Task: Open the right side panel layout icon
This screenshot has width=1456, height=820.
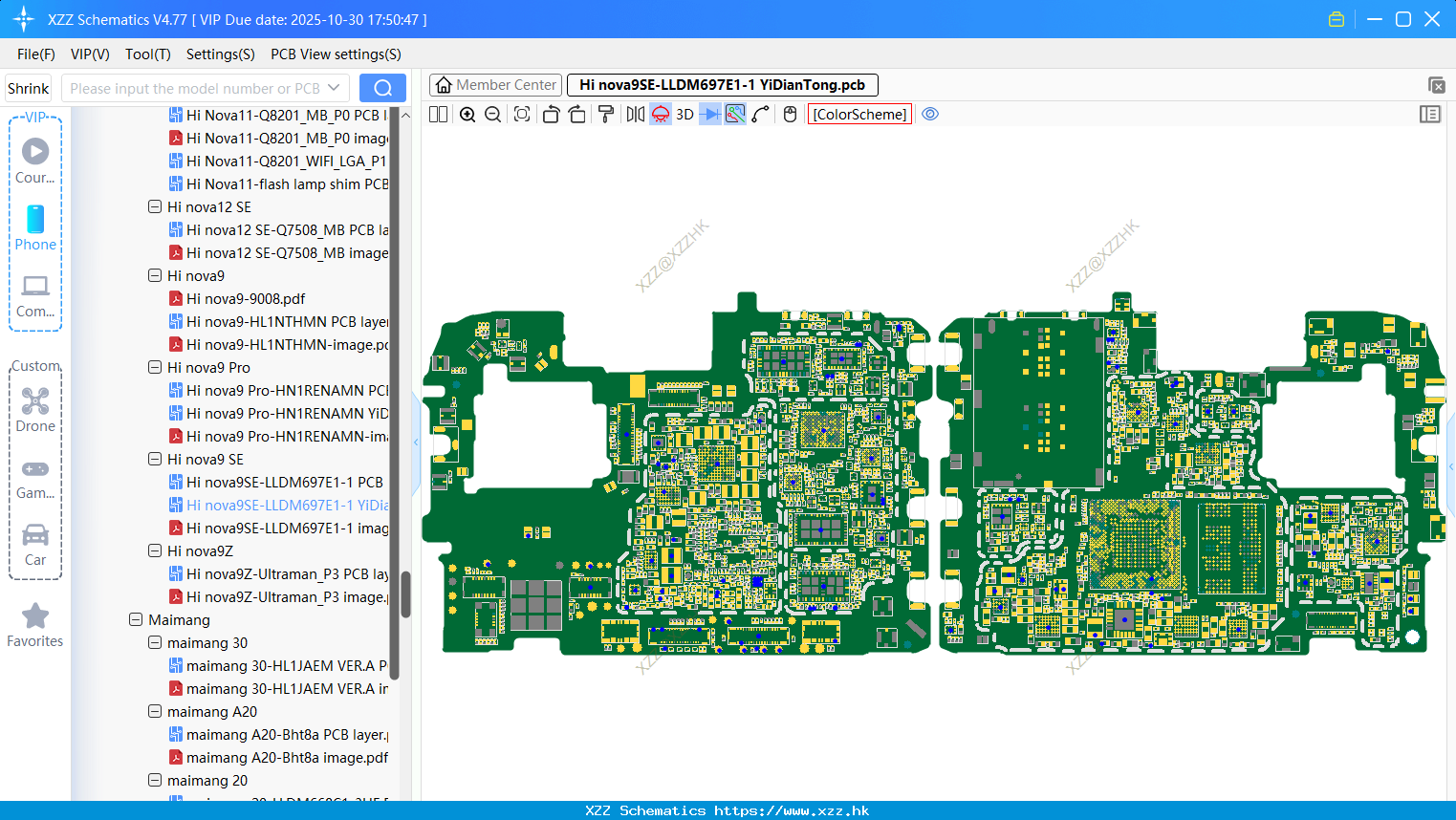Action: click(x=1430, y=115)
